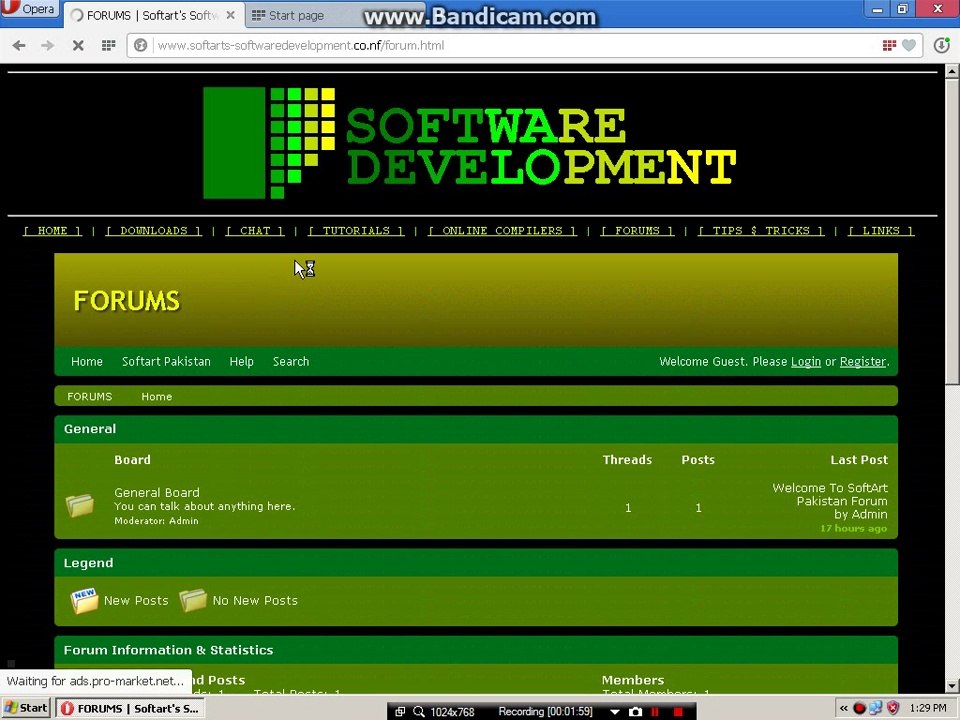Click the No New Posts legend folder icon

(193, 601)
